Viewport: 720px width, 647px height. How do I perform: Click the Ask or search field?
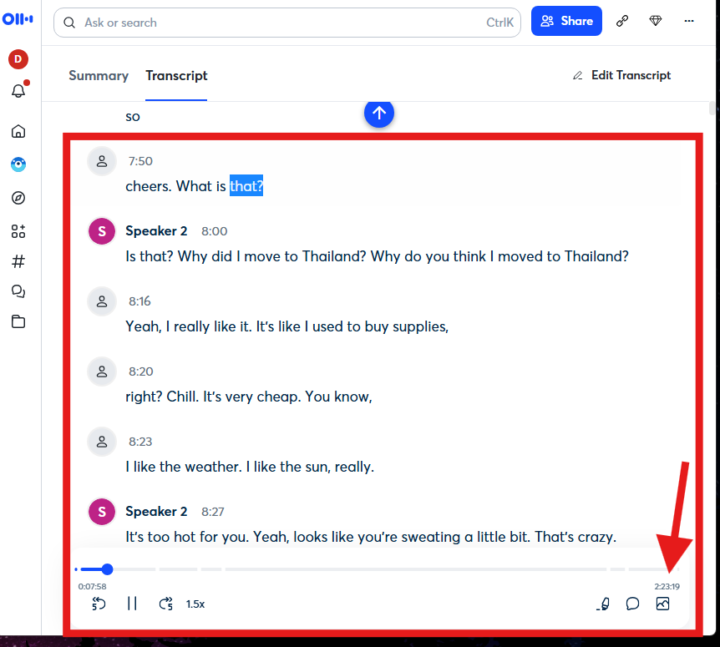[287, 23]
